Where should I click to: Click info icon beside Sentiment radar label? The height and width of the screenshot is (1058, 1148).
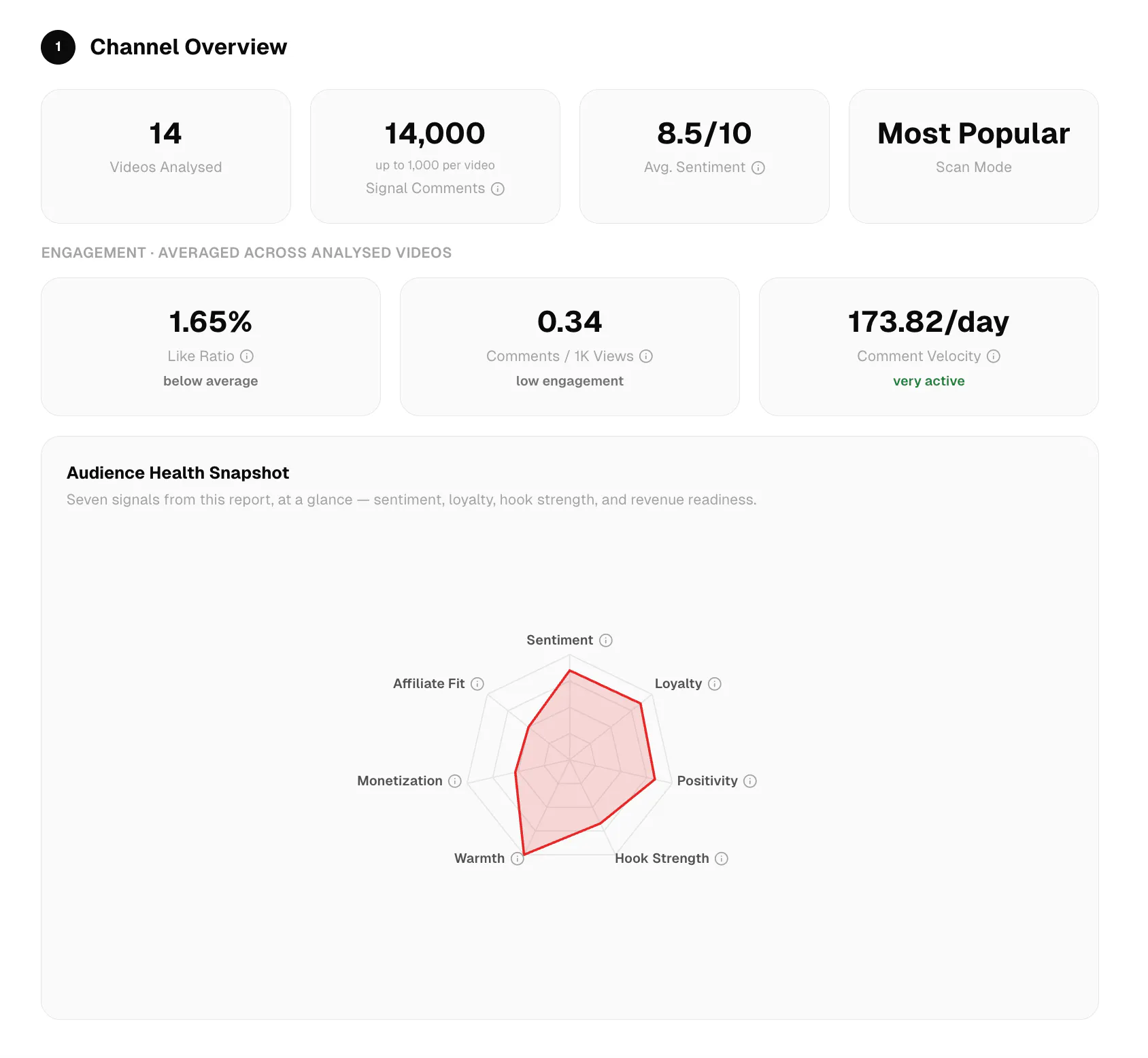606,641
